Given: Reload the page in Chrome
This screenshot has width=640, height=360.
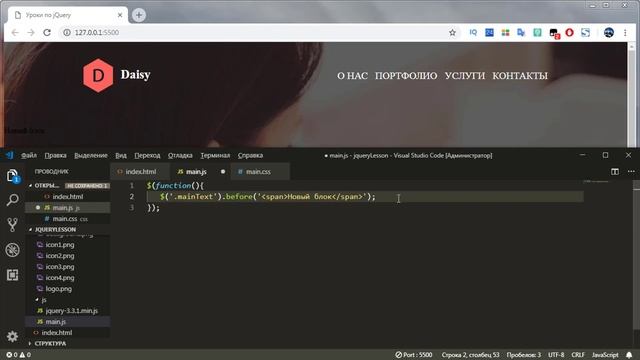Looking at the screenshot, I should coord(47,33).
